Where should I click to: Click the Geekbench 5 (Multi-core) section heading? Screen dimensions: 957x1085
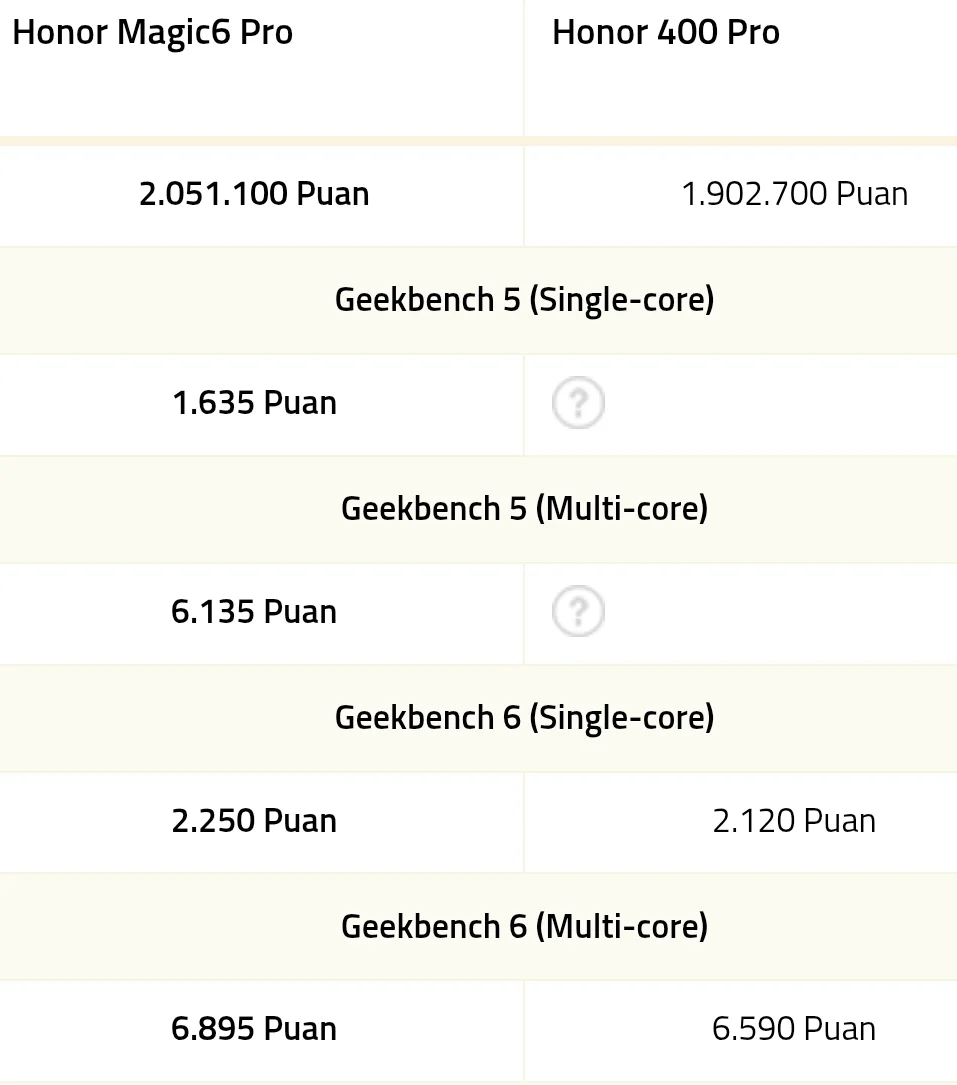(x=524, y=508)
